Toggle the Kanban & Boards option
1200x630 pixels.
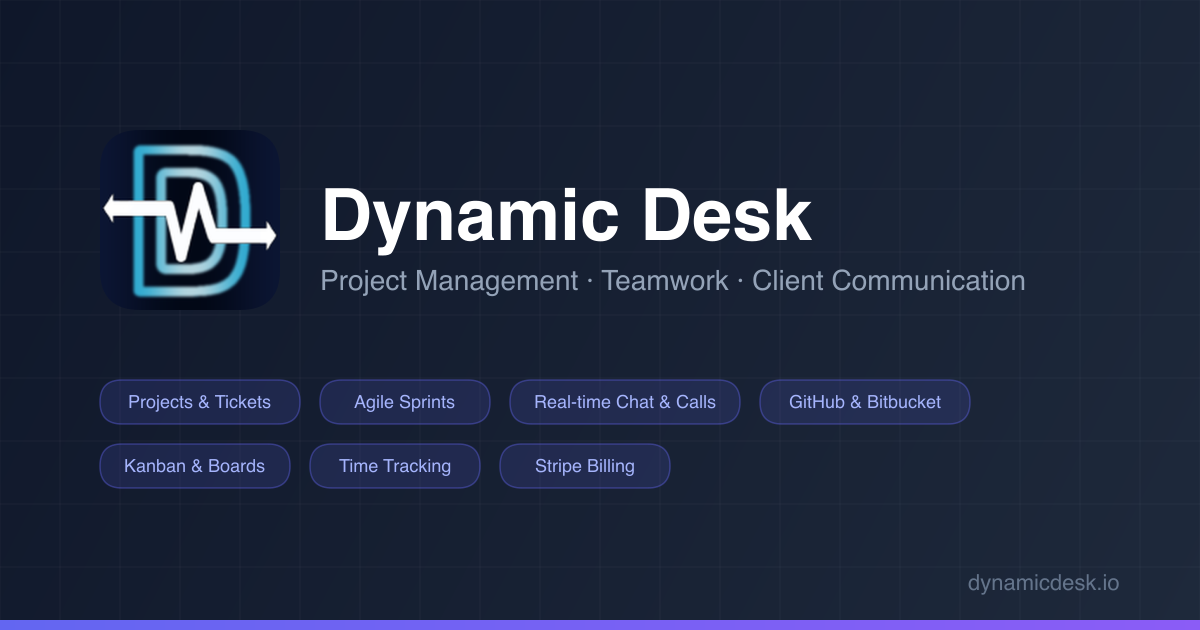click(194, 466)
